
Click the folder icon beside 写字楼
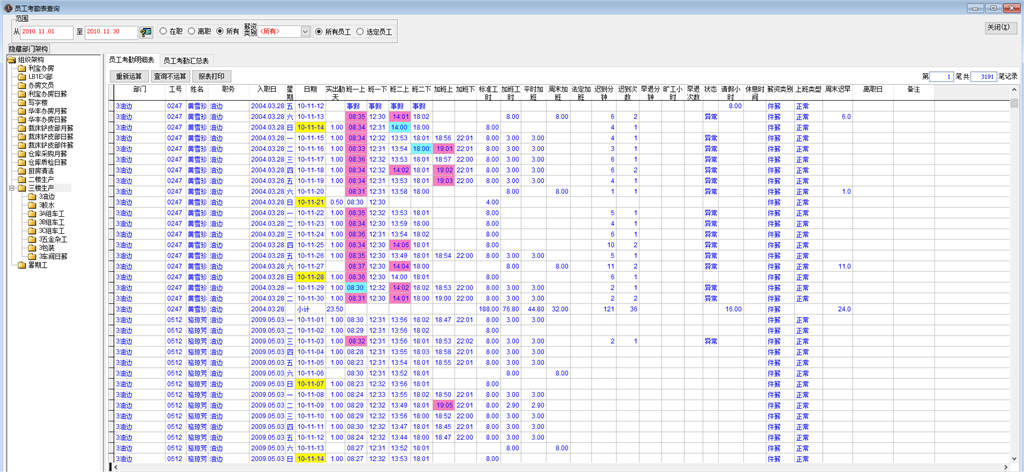pyautogui.click(x=22, y=102)
